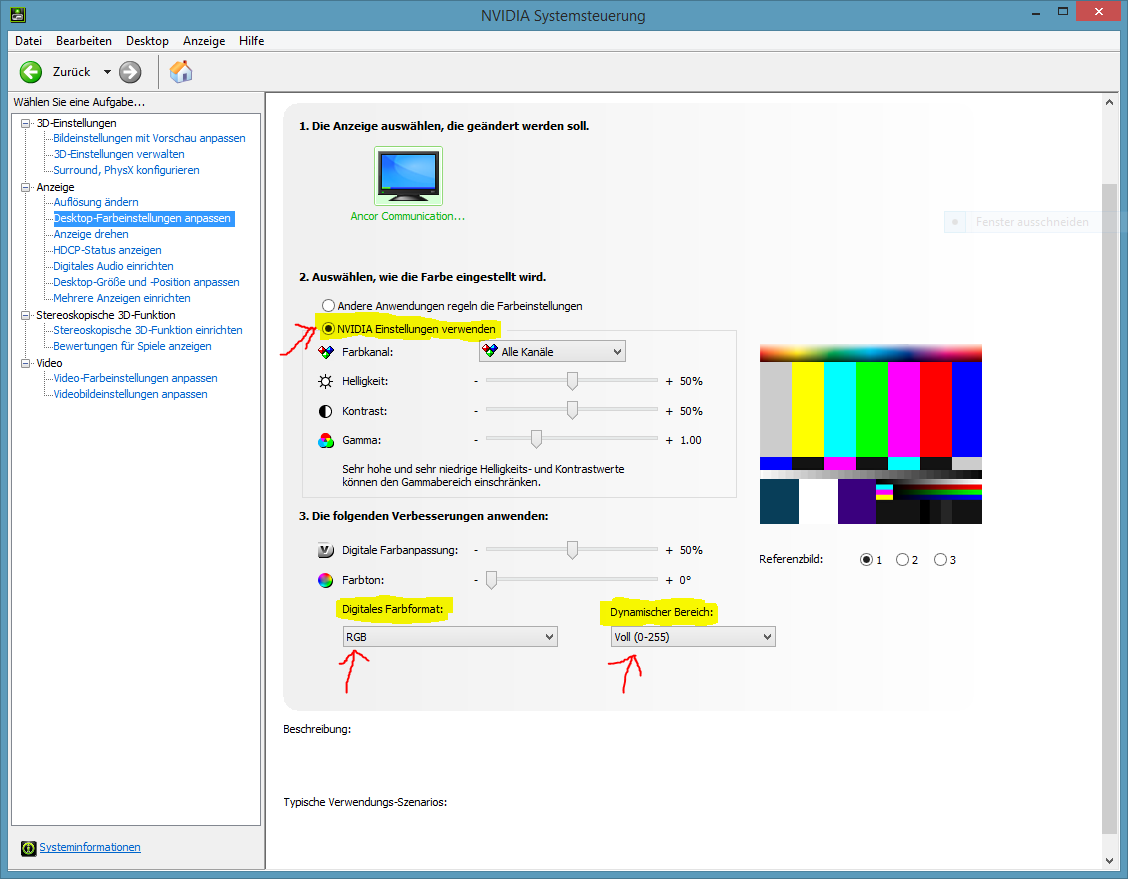Screen dimensions: 1128x879
Task: Click the Kontrast slider thumb
Action: tap(572, 410)
